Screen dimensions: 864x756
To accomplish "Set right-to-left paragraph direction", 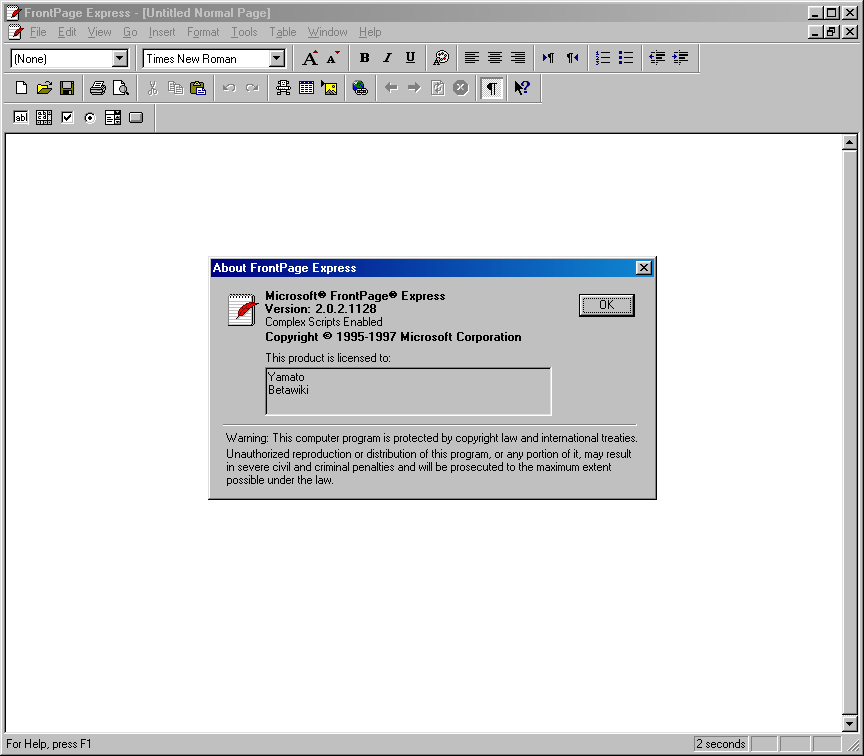I will [x=572, y=58].
